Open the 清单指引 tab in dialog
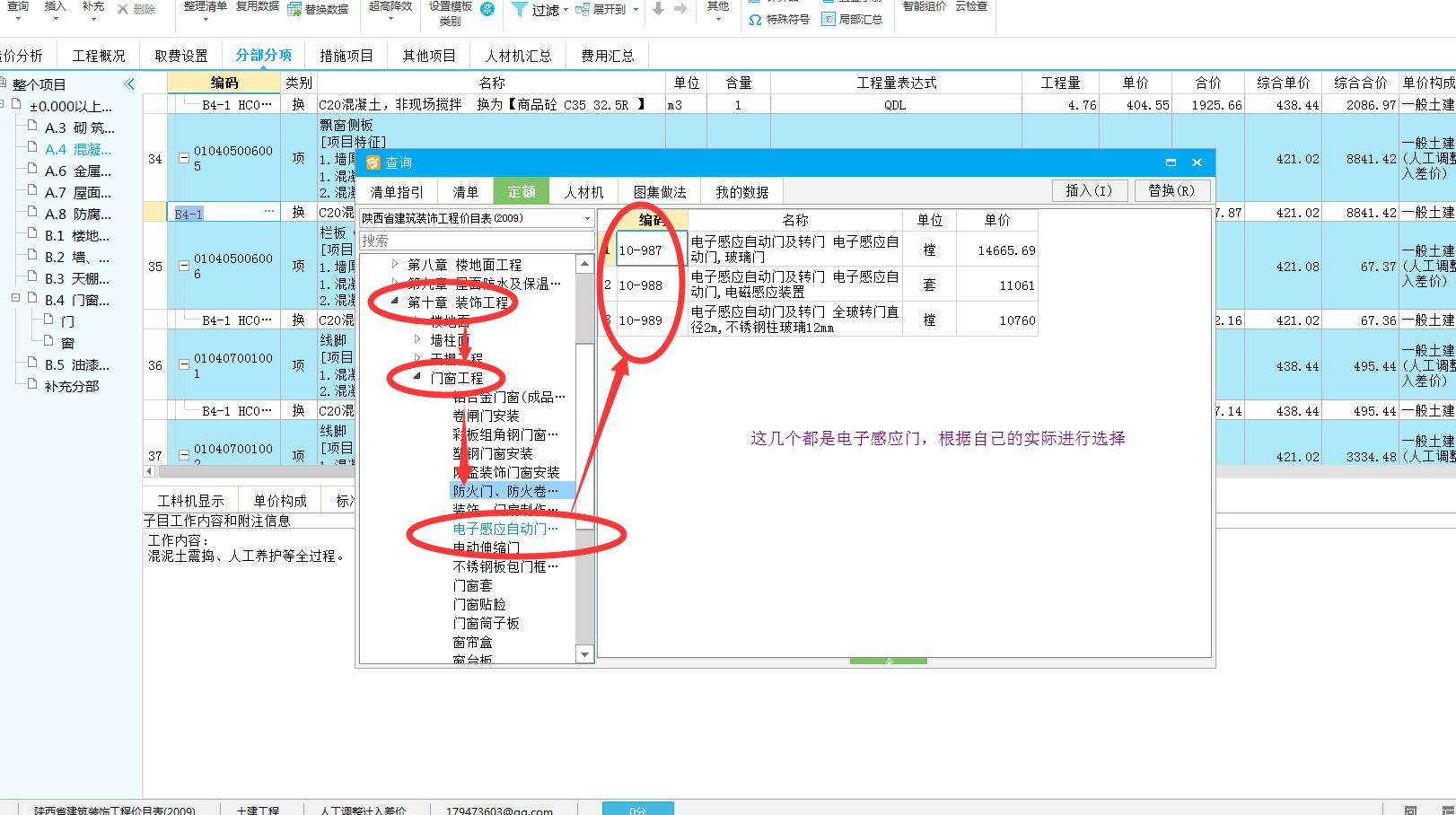1456x815 pixels. coord(397,192)
